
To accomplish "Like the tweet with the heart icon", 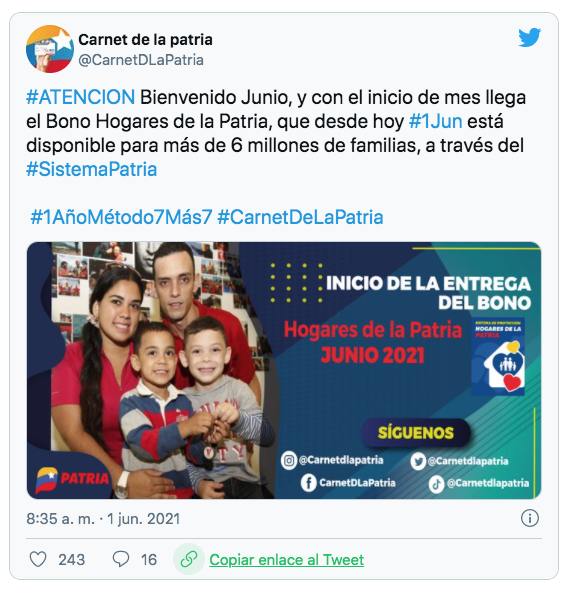I will (x=38, y=559).
